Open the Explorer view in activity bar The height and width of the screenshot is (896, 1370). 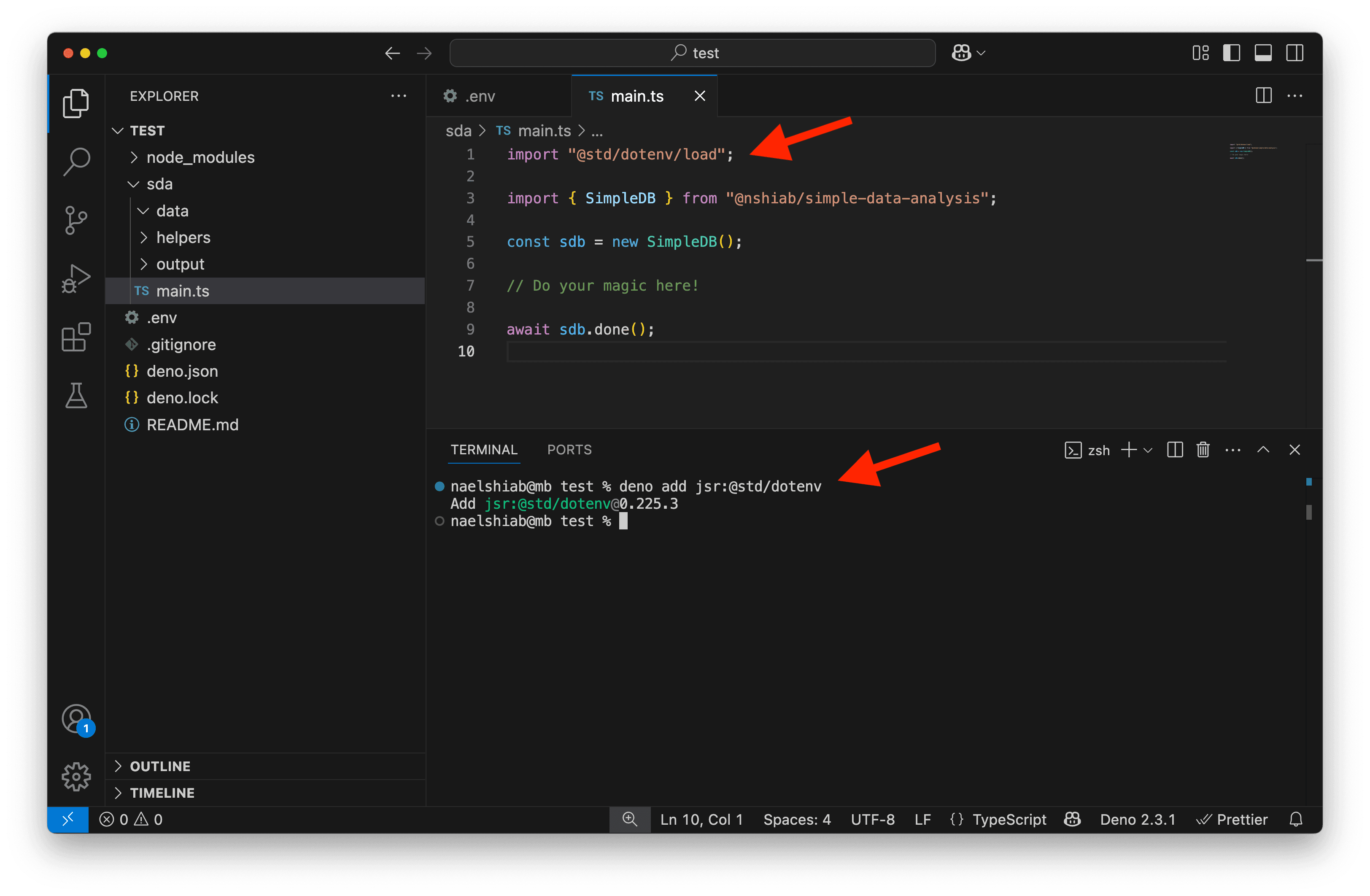pos(76,104)
